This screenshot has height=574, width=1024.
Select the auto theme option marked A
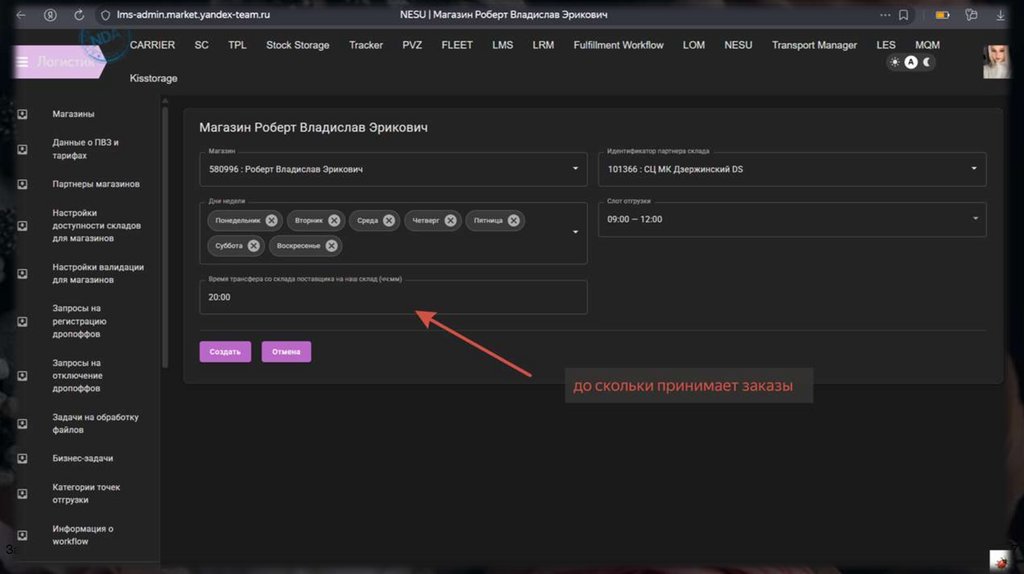point(911,62)
